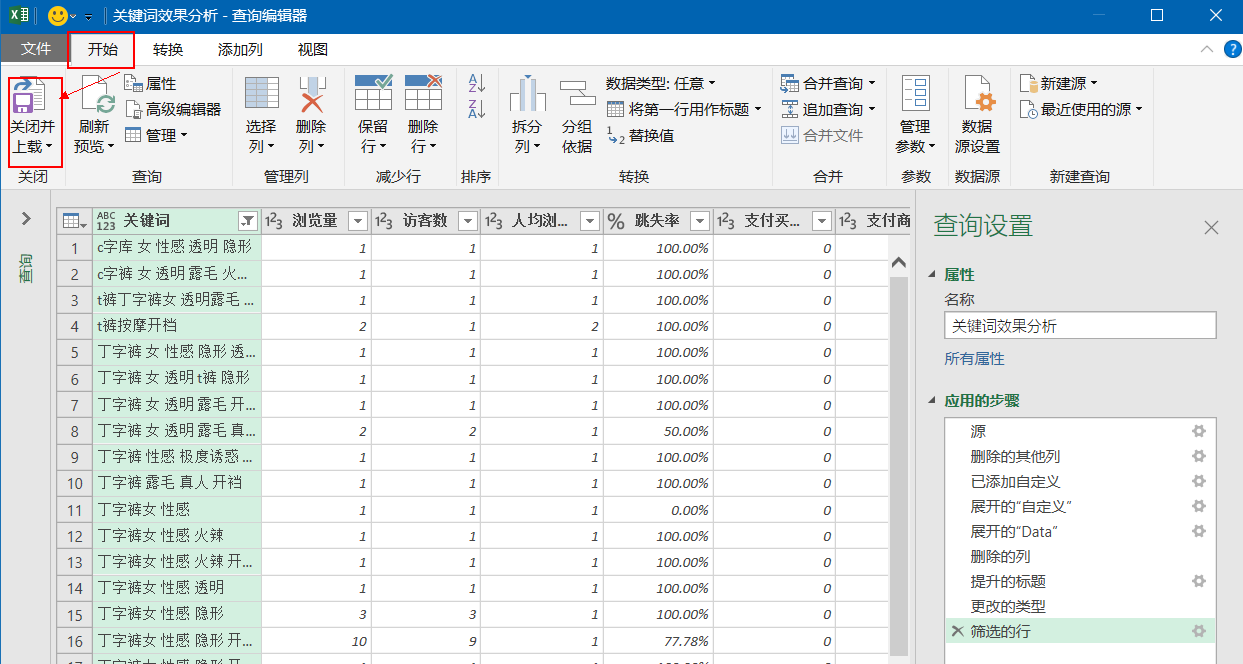The height and width of the screenshot is (664, 1243).
Task: Expand the collapsed queries pane chevron
Action: click(x=27, y=219)
